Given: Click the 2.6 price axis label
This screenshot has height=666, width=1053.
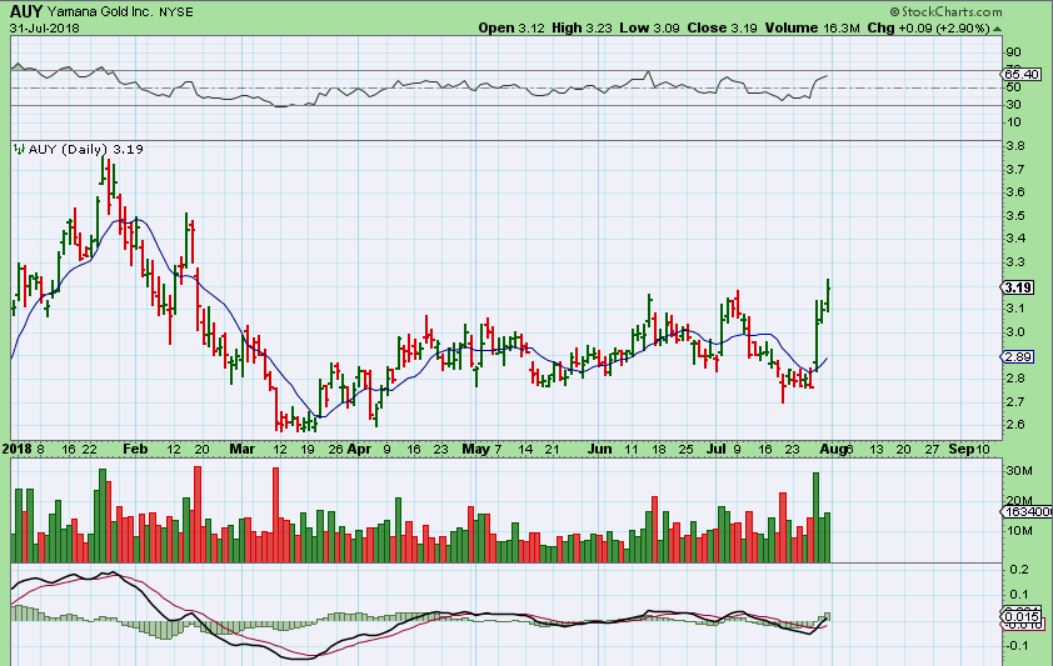Looking at the screenshot, I should 1015,425.
